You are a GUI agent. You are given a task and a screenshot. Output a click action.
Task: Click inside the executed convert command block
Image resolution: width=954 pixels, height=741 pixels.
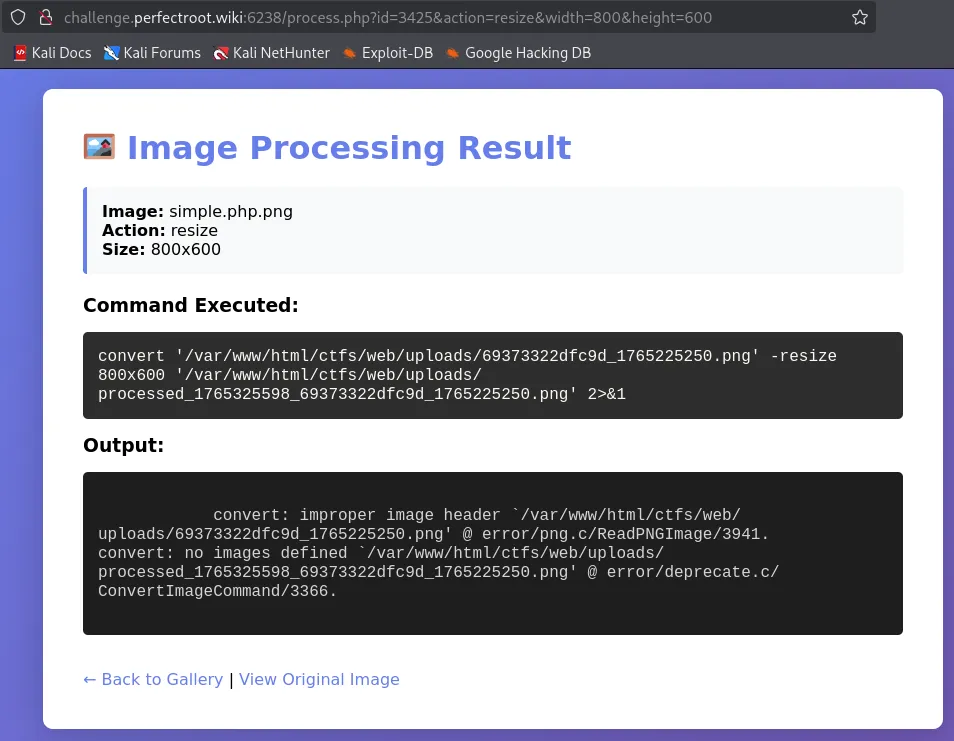click(492, 375)
